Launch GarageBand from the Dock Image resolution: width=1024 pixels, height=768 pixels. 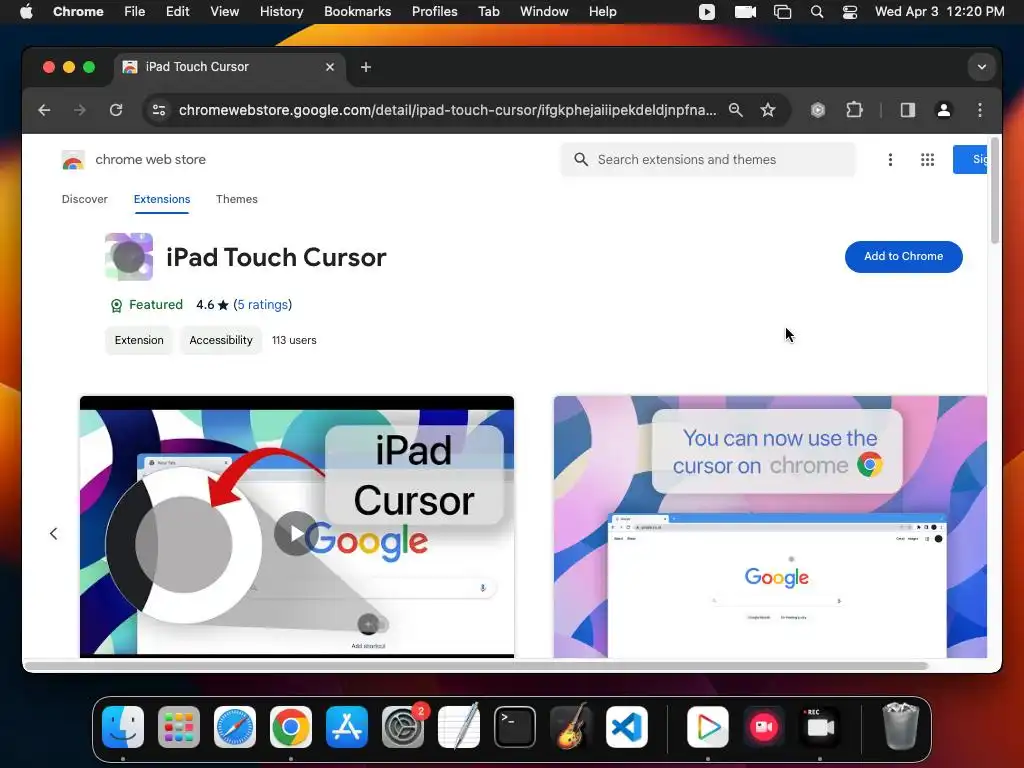click(x=571, y=727)
